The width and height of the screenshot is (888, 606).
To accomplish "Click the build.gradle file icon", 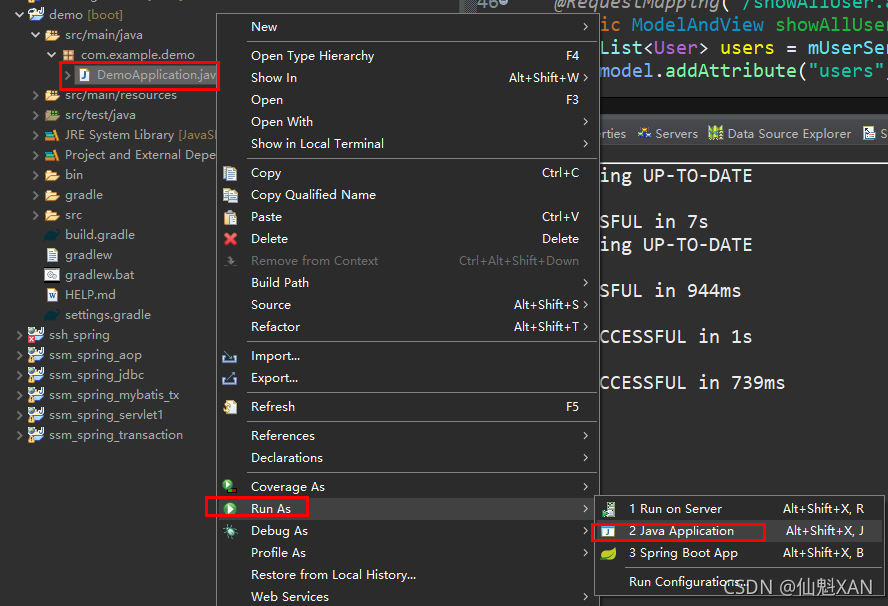I will click(x=52, y=235).
